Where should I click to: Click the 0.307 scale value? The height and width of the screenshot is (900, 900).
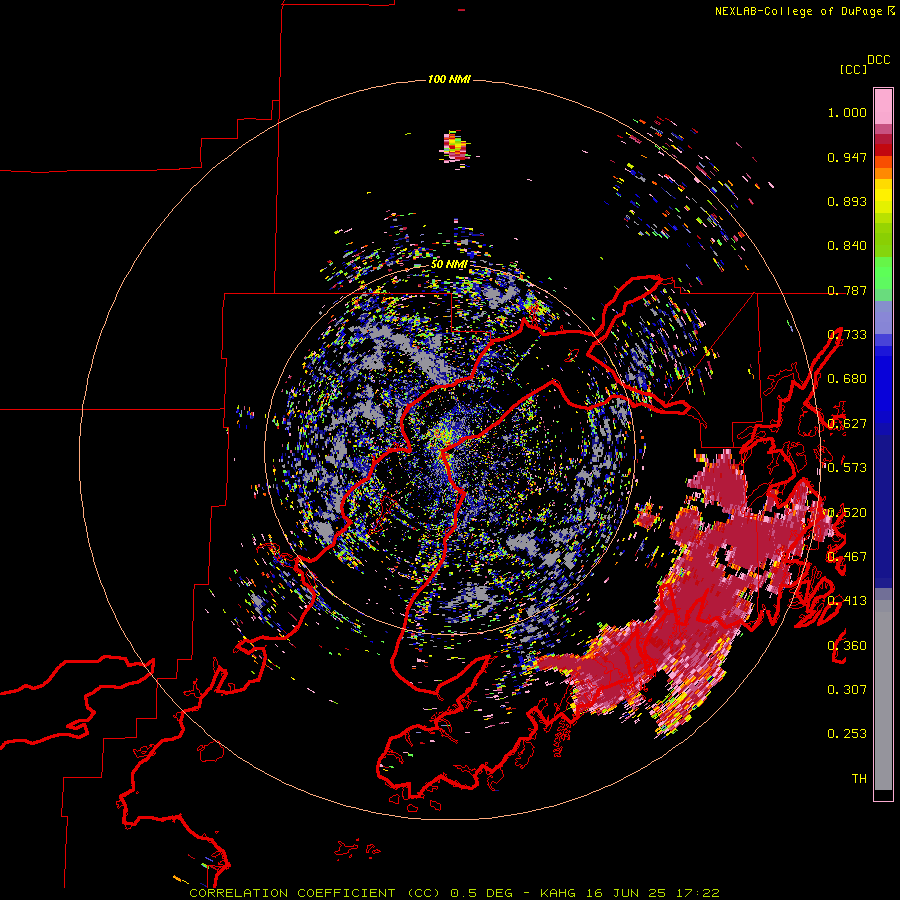pos(847,690)
